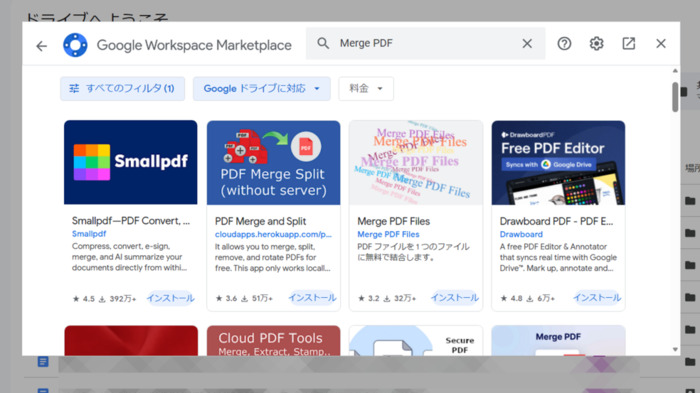Click the PDF Merge and Split title
The image size is (700, 393).
(x=260, y=221)
